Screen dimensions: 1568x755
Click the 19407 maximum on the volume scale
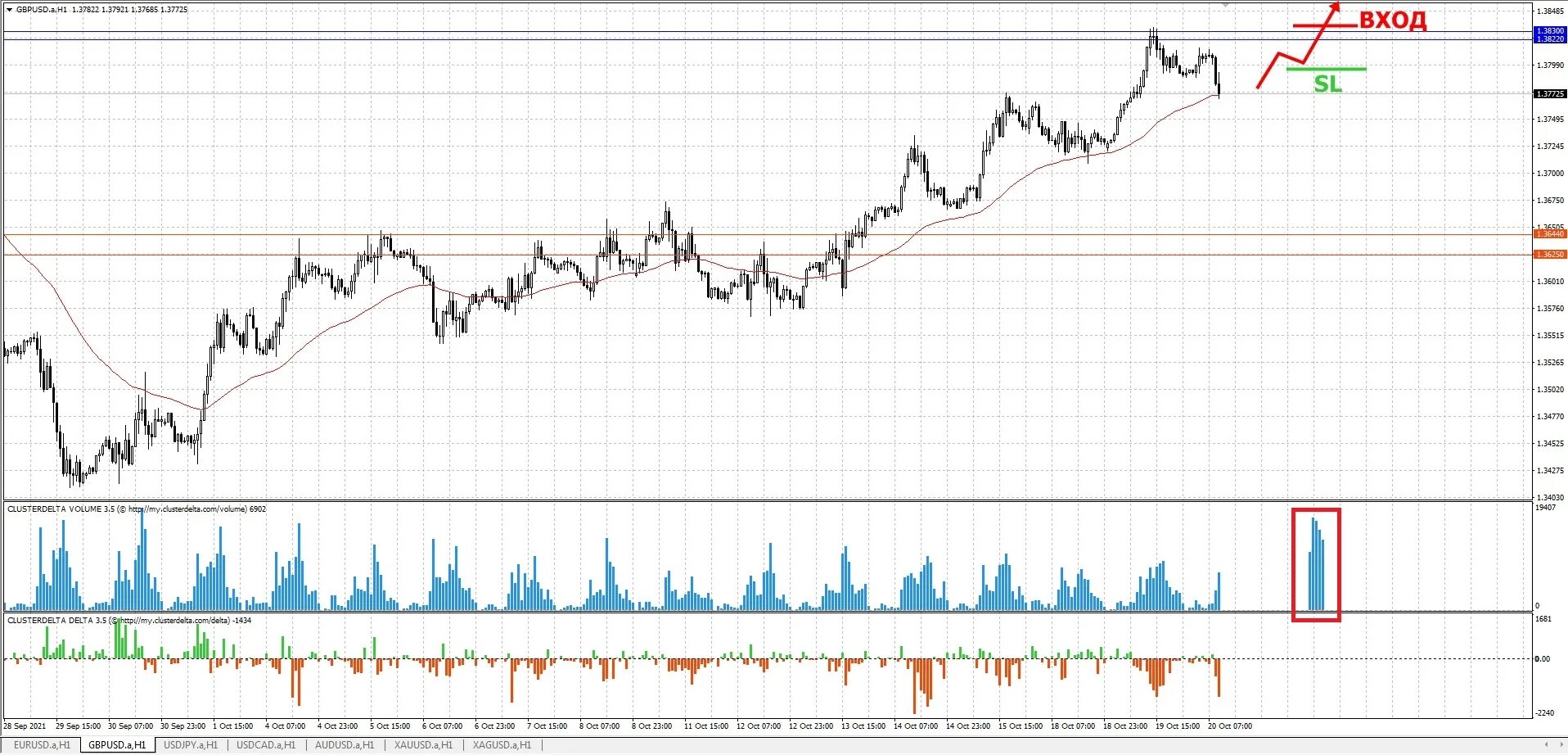pyautogui.click(x=1546, y=509)
